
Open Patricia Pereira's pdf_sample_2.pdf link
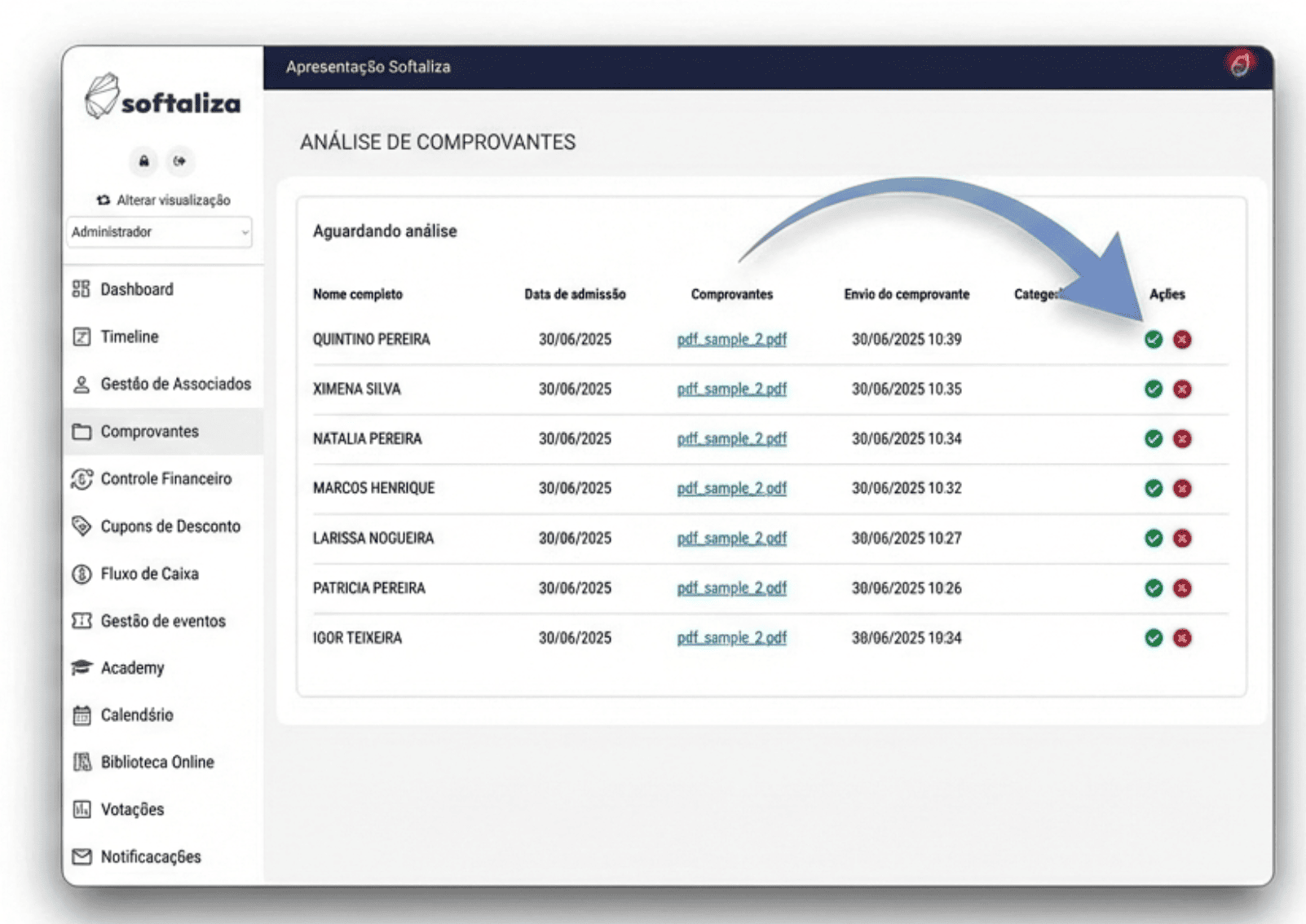point(731,588)
